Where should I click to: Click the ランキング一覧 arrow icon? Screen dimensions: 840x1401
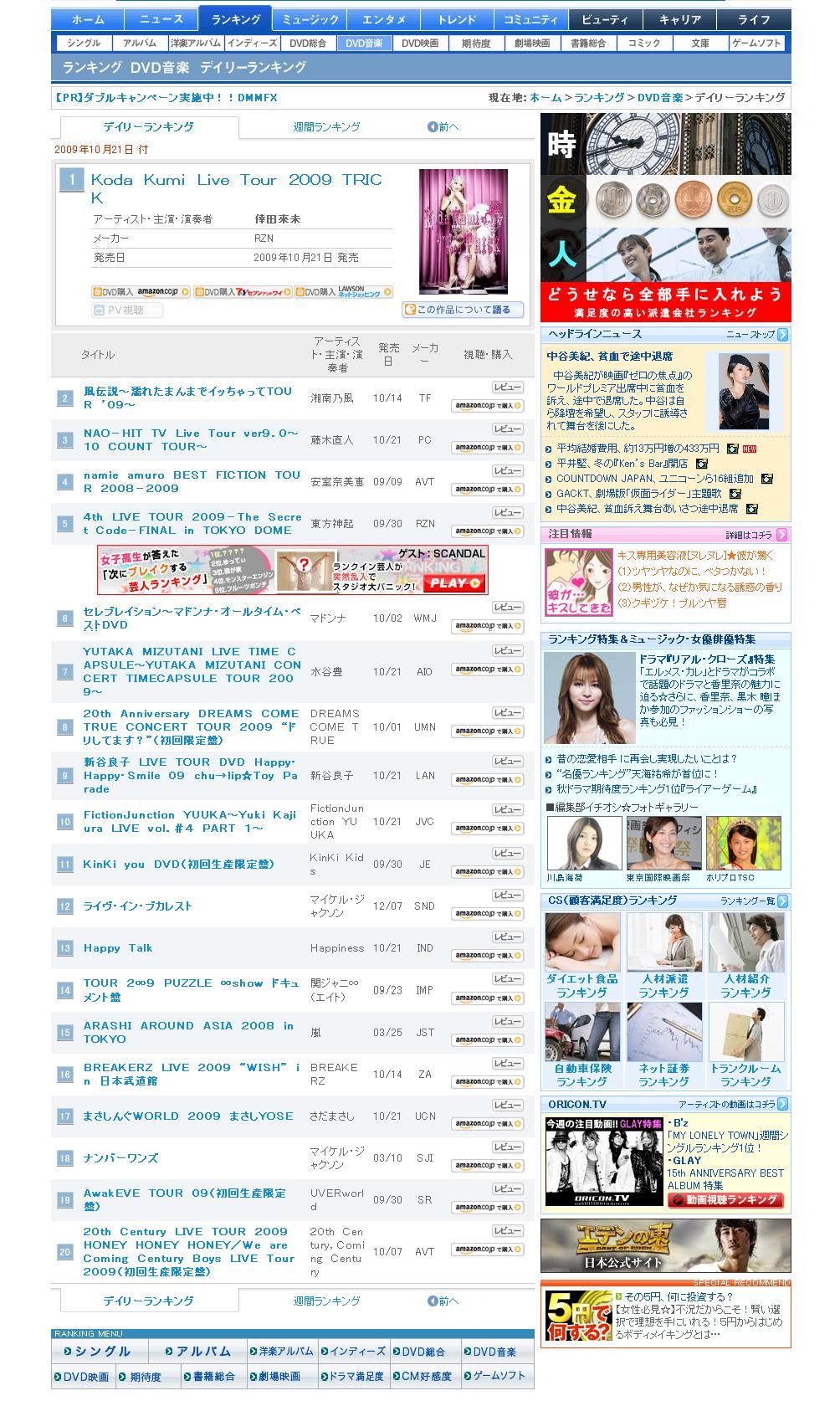(782, 901)
